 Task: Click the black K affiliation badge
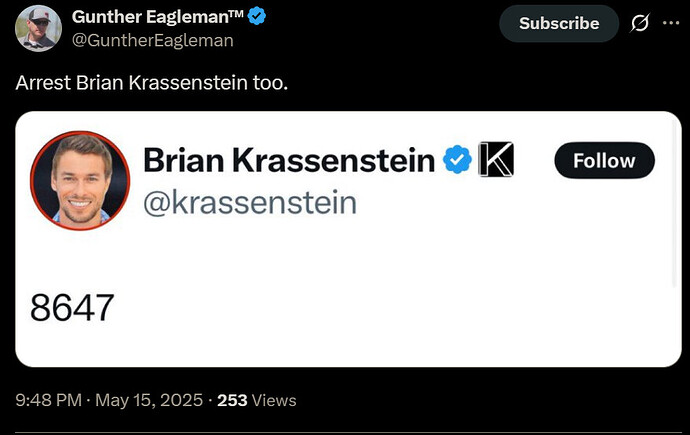(496, 159)
